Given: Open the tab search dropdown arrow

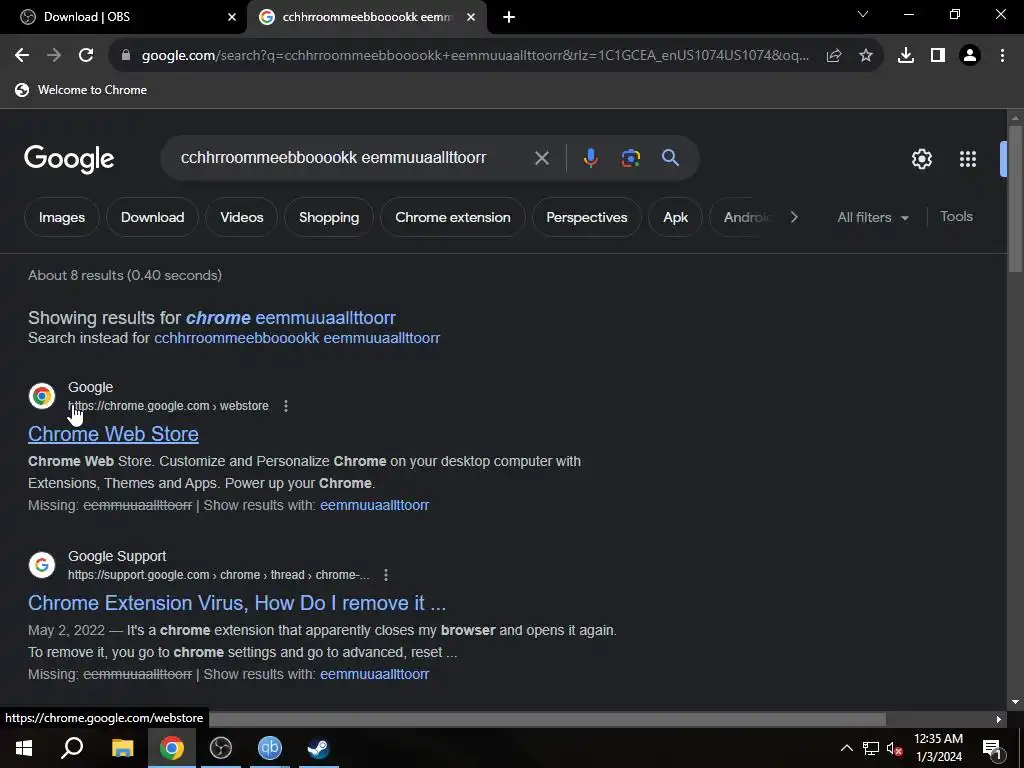Looking at the screenshot, I should pos(863,14).
